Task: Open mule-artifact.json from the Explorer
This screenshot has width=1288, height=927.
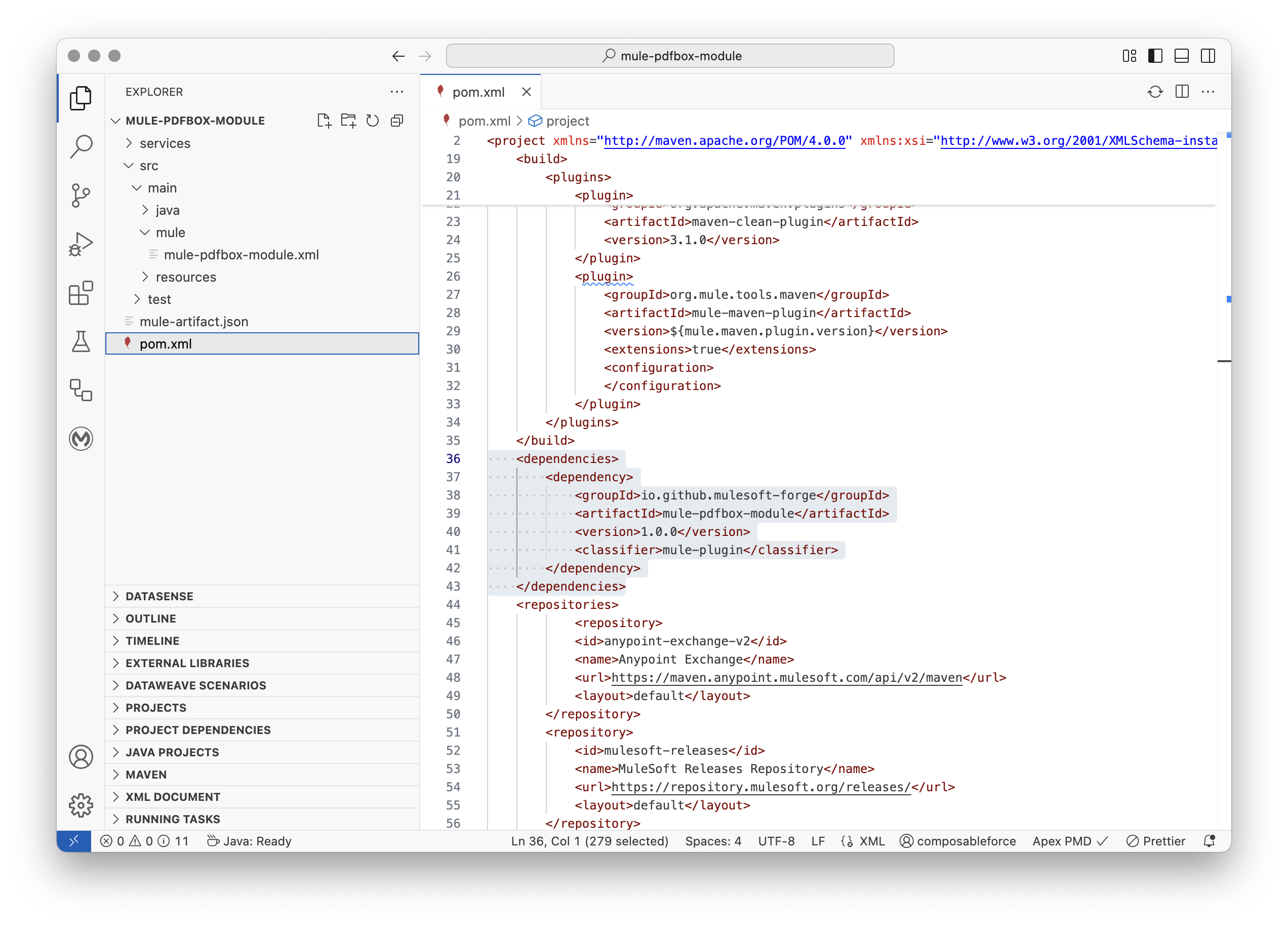Action: [194, 321]
